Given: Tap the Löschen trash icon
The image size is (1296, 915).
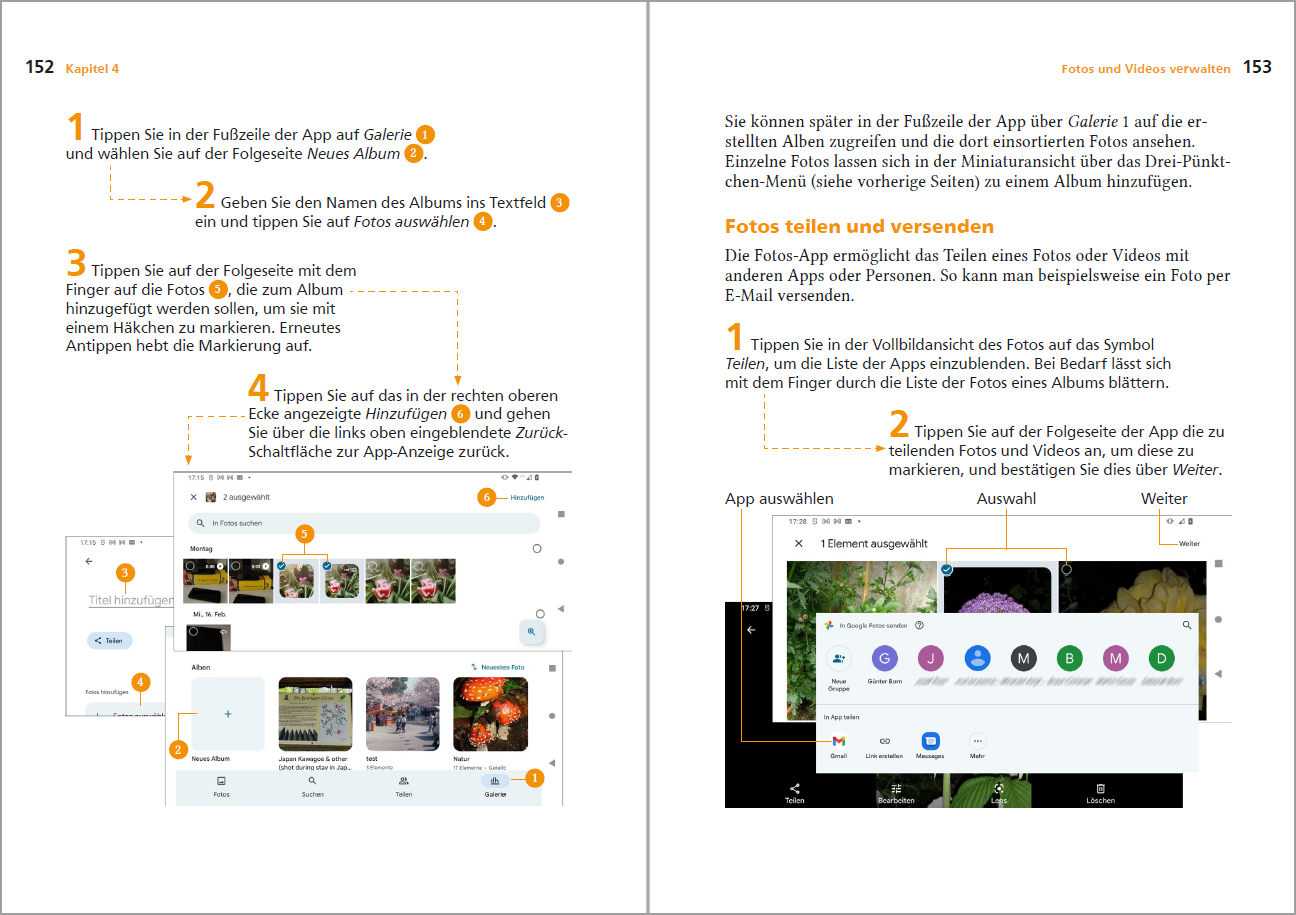Looking at the screenshot, I should click(x=1100, y=789).
